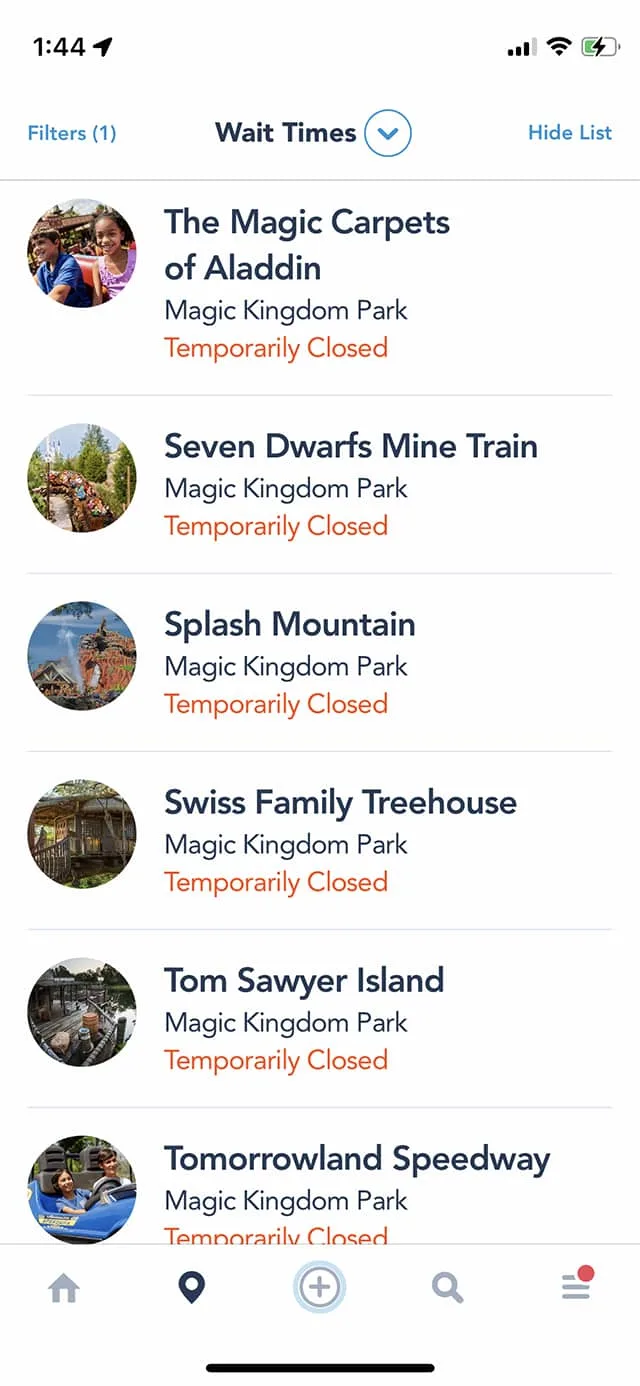Tap the Splash Mountain thumbnail

click(82, 656)
